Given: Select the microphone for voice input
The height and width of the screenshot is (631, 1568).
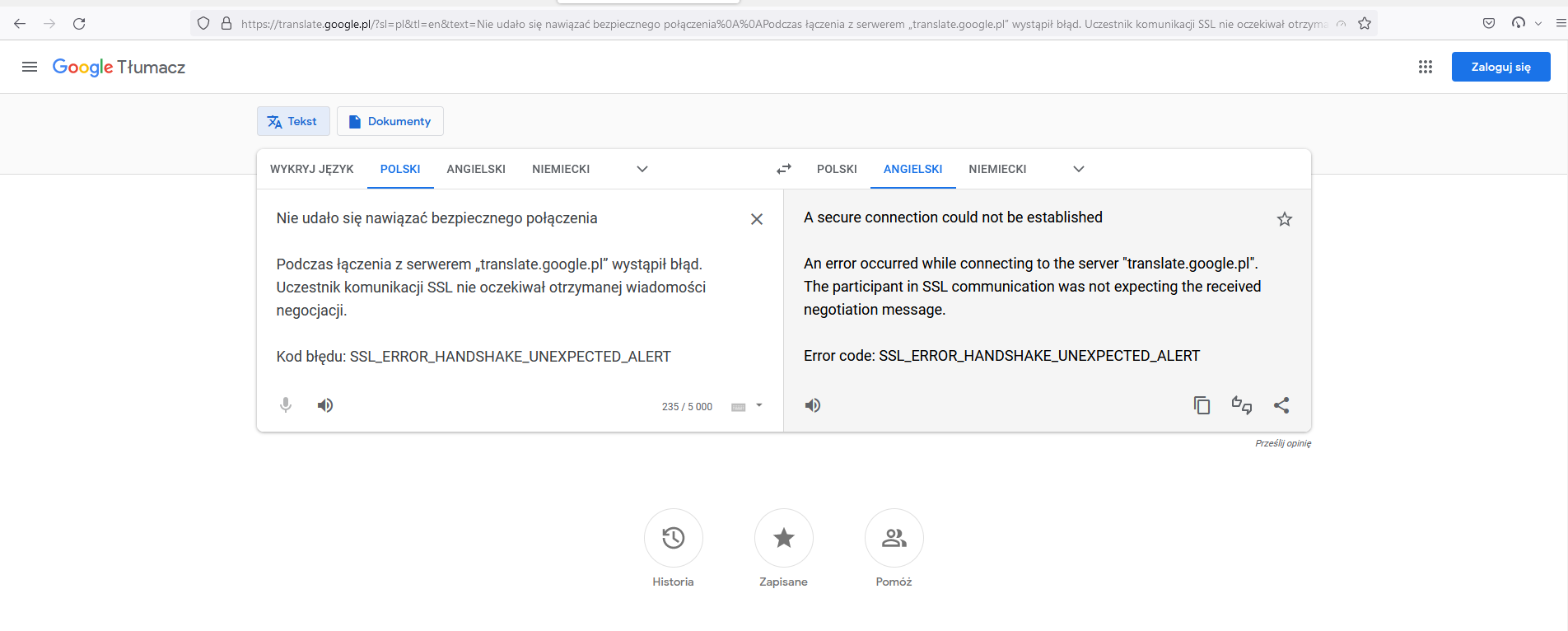Looking at the screenshot, I should (285, 404).
